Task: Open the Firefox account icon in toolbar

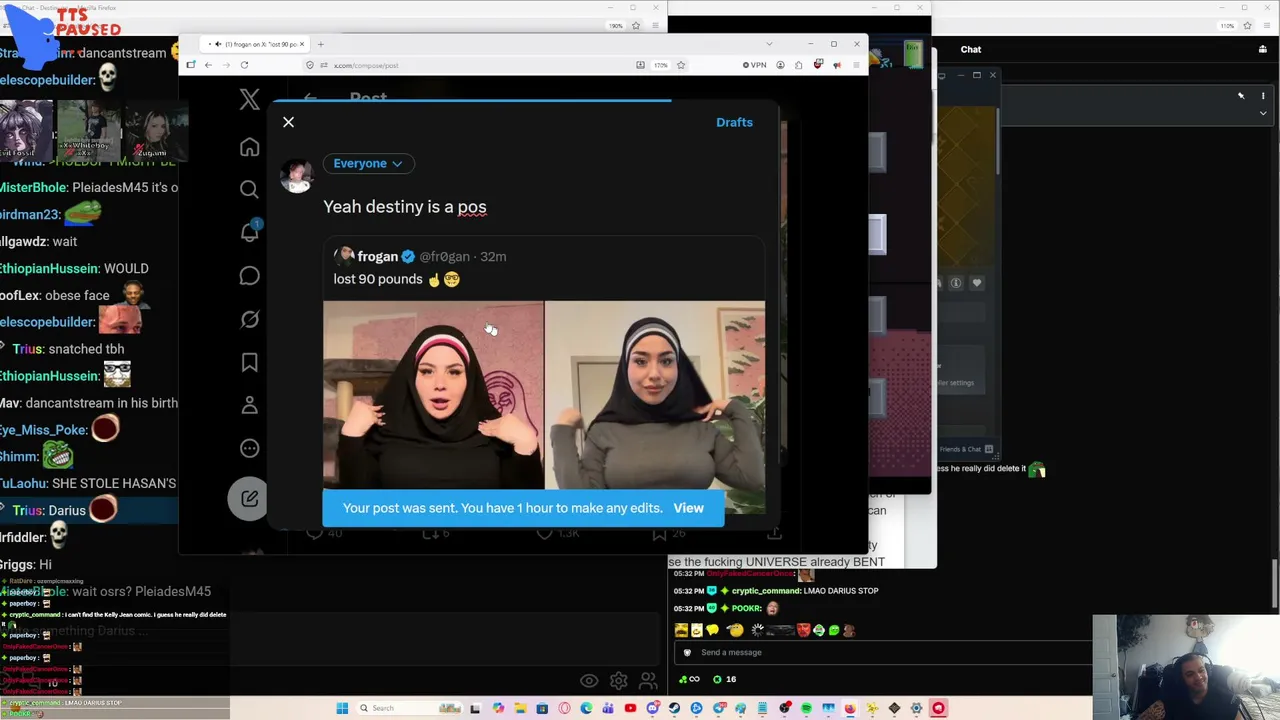Action: [780, 65]
